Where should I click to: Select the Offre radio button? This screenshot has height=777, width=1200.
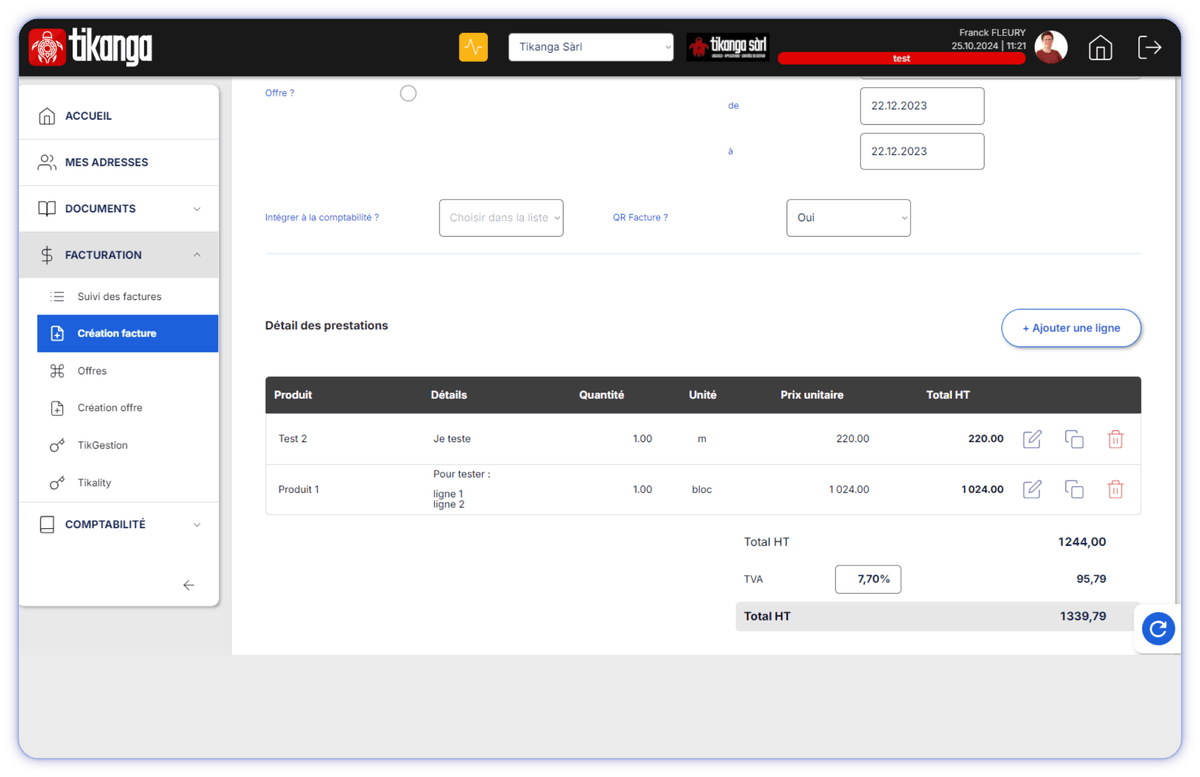pos(408,93)
